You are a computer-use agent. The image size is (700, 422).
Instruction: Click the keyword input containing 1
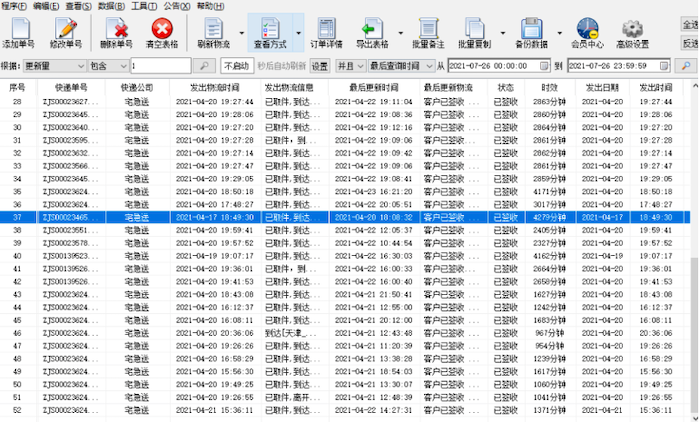point(161,66)
